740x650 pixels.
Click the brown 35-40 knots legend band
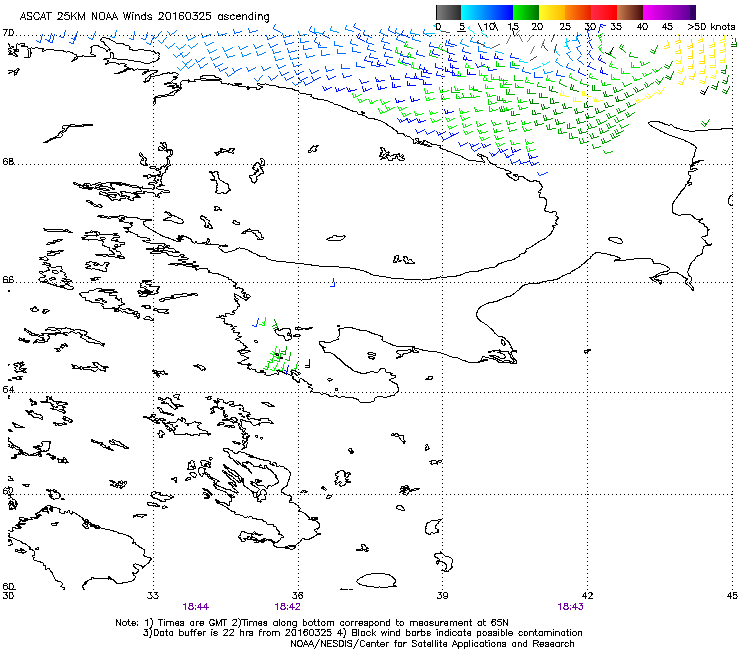[x=630, y=12]
